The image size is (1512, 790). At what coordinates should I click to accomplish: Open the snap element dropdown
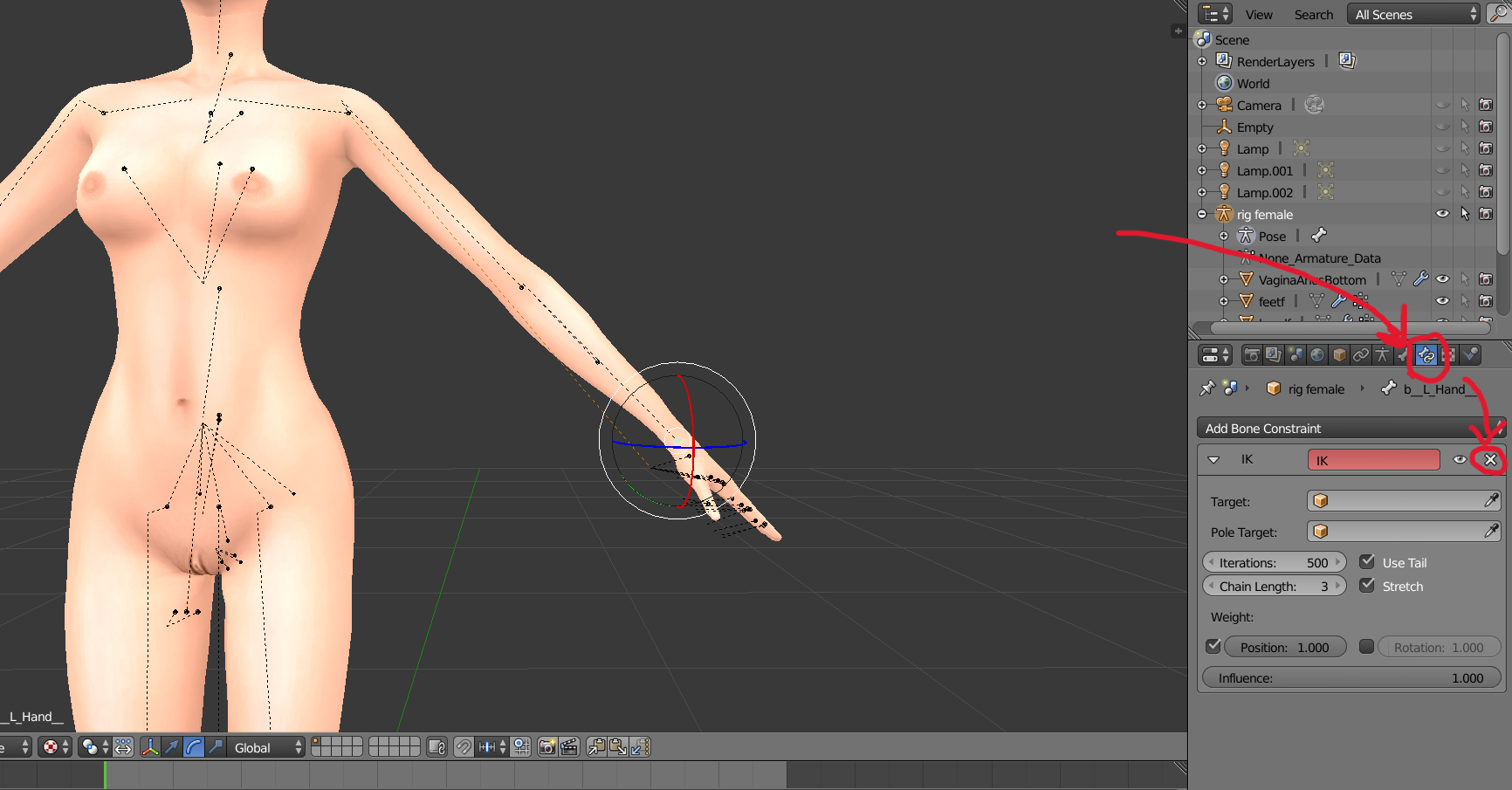(x=492, y=747)
